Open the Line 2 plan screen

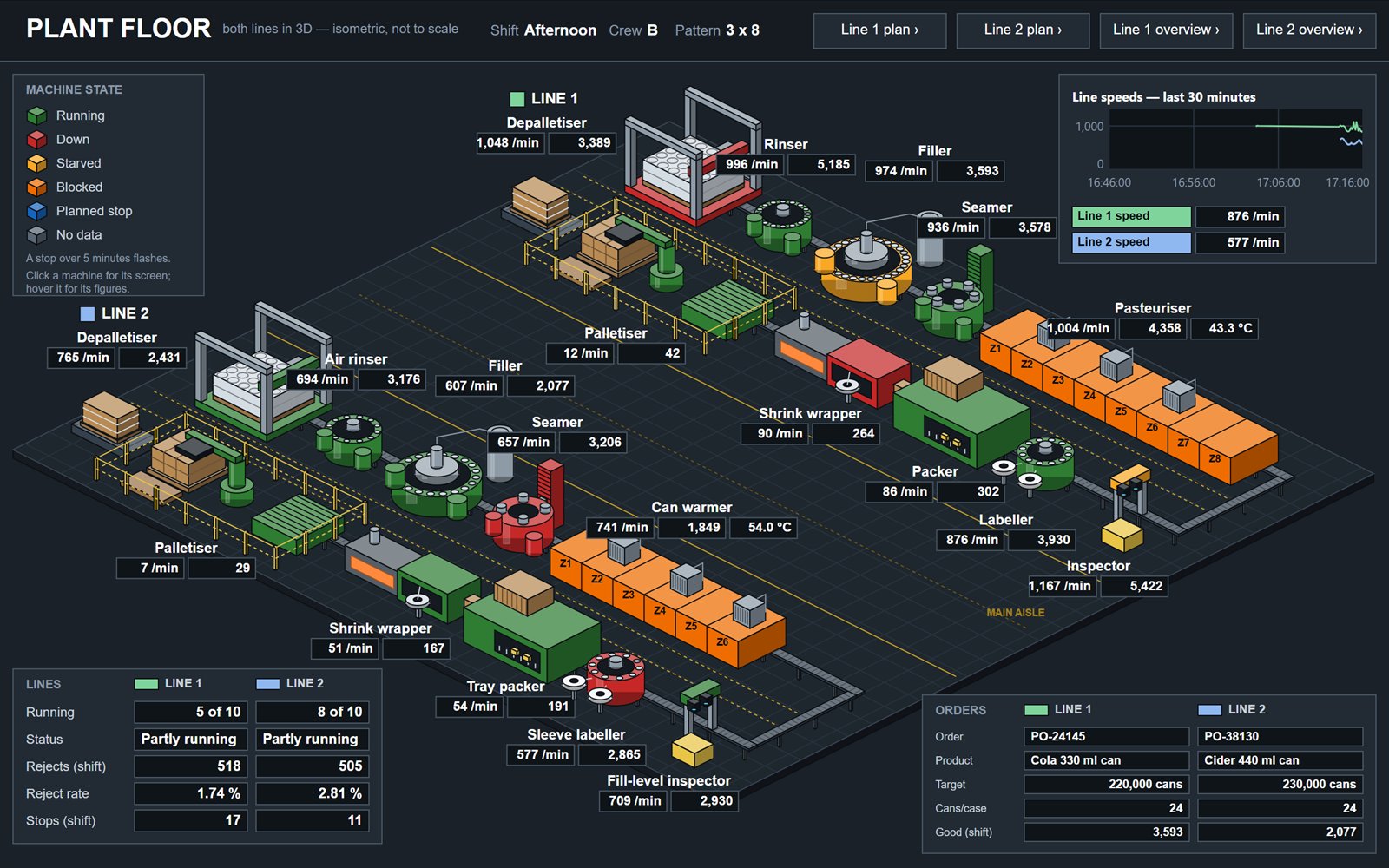pyautogui.click(x=1023, y=30)
